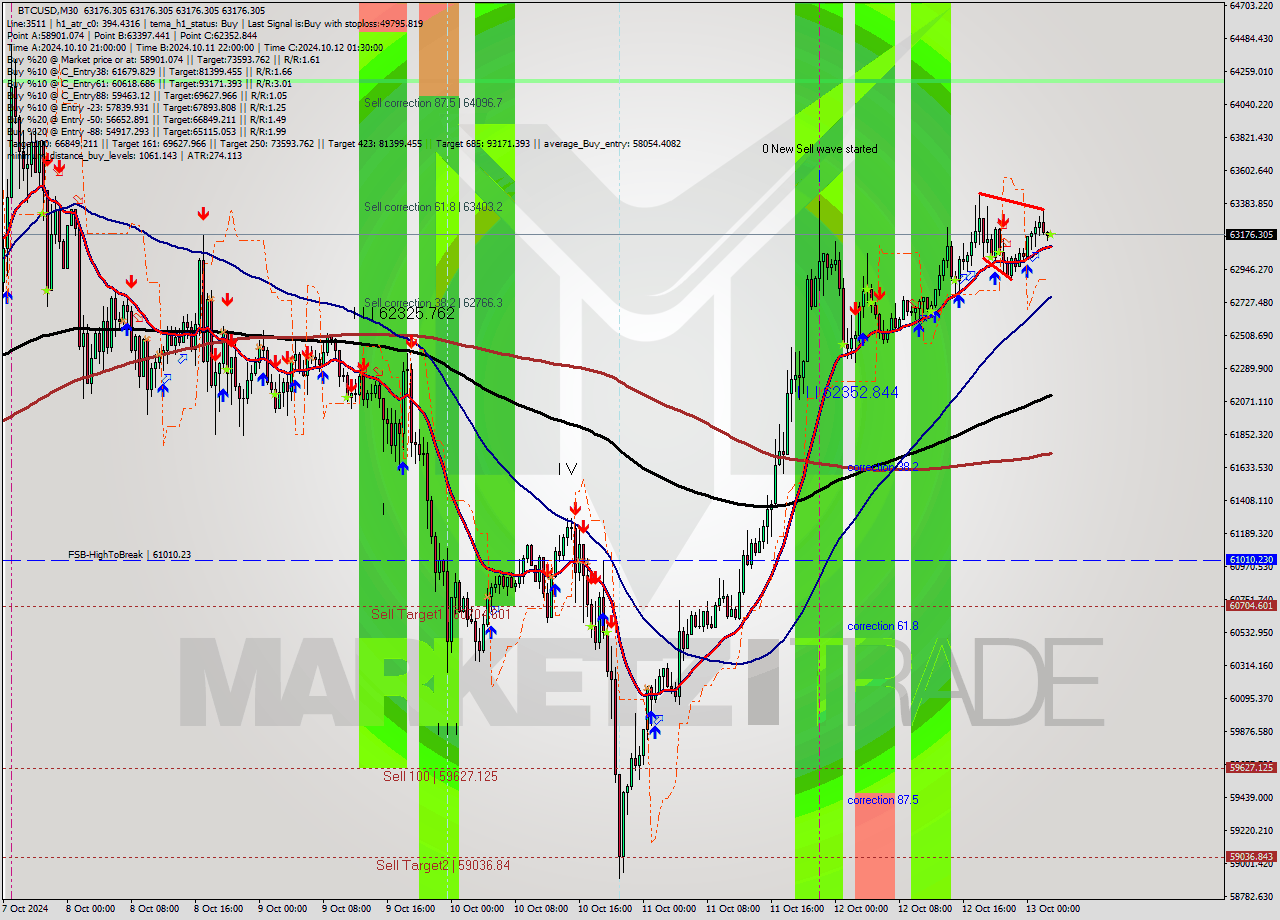Select the red trendline above latest candles

pos(1011,201)
